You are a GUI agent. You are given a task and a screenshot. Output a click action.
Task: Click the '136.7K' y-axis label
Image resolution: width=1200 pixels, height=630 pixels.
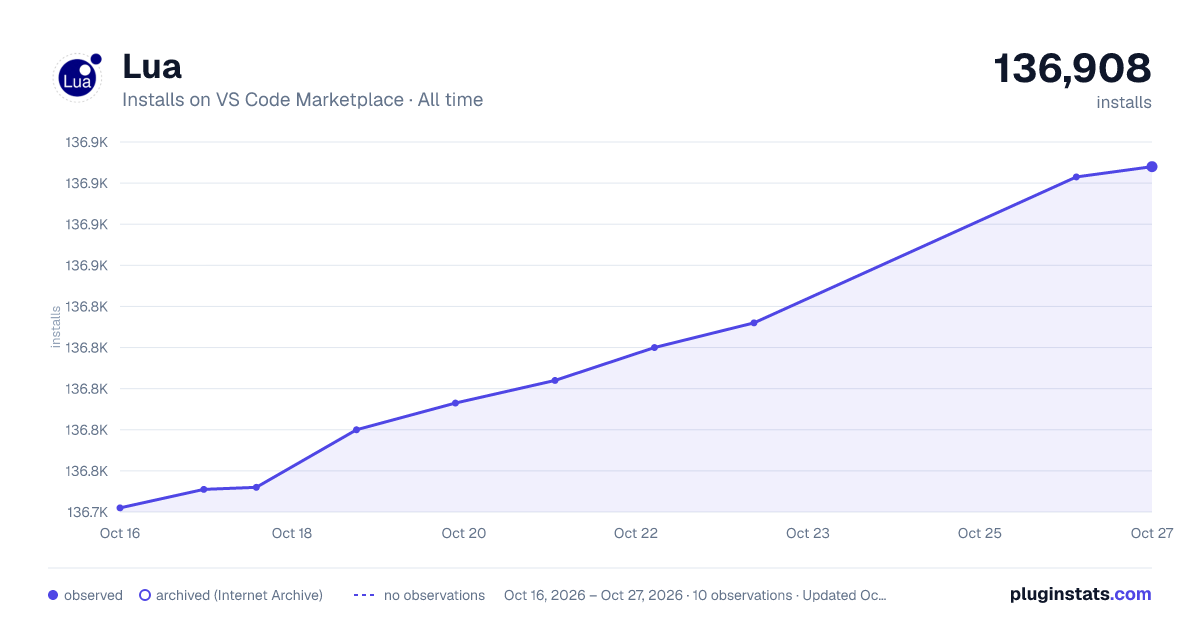tap(87, 512)
